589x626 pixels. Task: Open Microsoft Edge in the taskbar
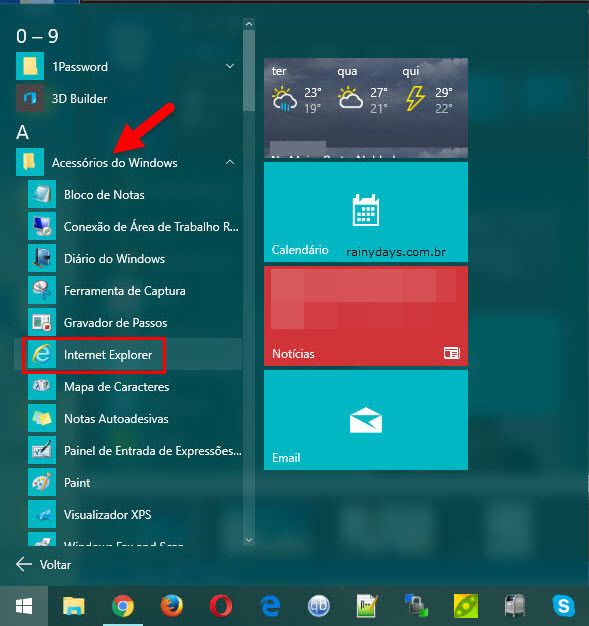click(270, 606)
